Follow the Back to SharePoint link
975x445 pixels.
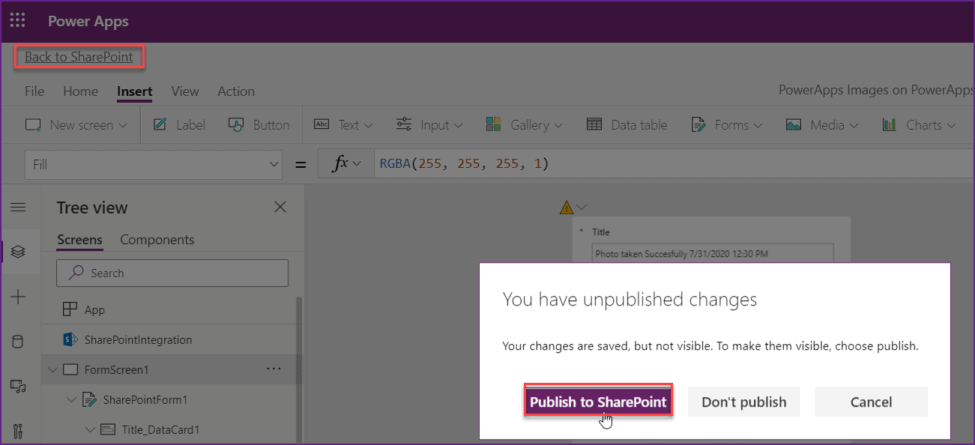[78, 57]
